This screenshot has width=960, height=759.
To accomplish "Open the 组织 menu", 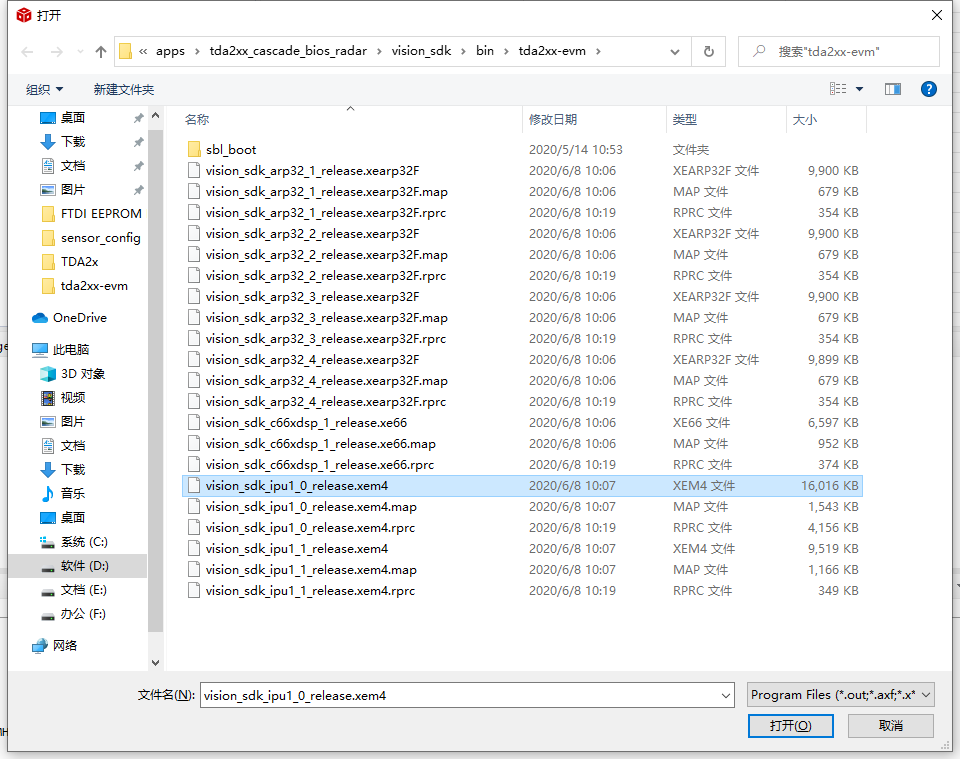I will point(44,89).
